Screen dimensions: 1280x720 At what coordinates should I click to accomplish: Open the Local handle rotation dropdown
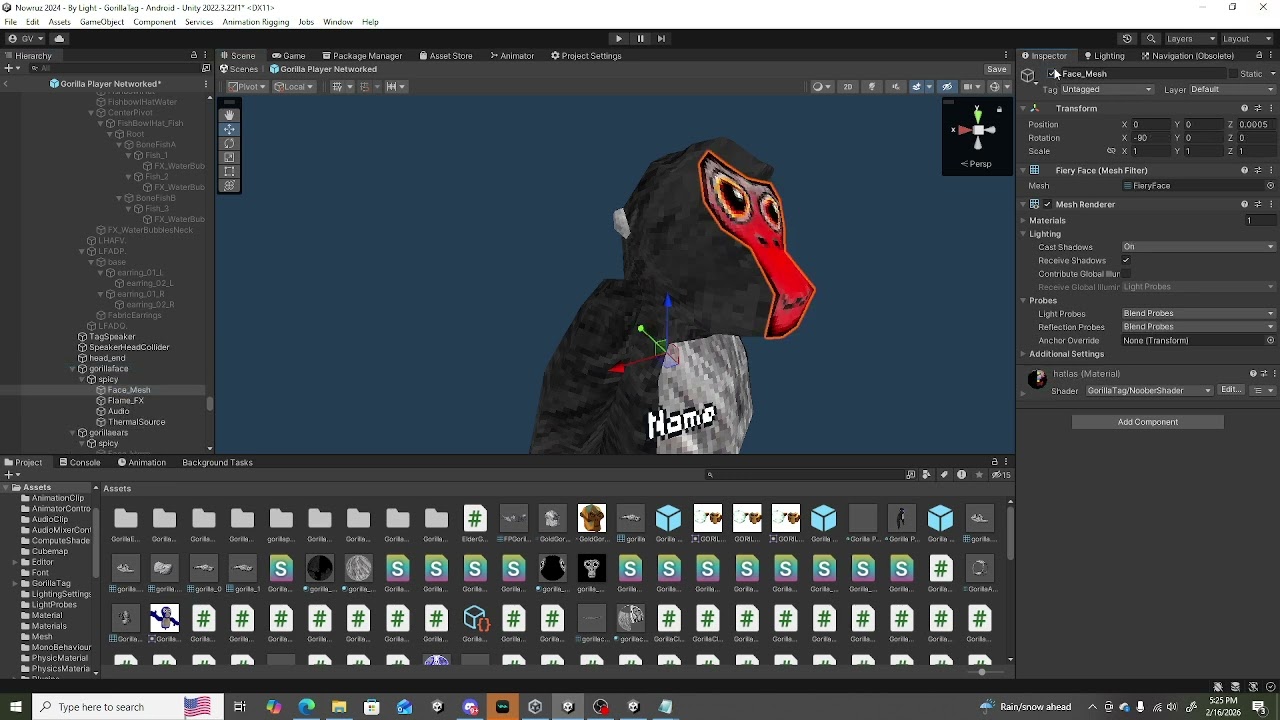(294, 87)
